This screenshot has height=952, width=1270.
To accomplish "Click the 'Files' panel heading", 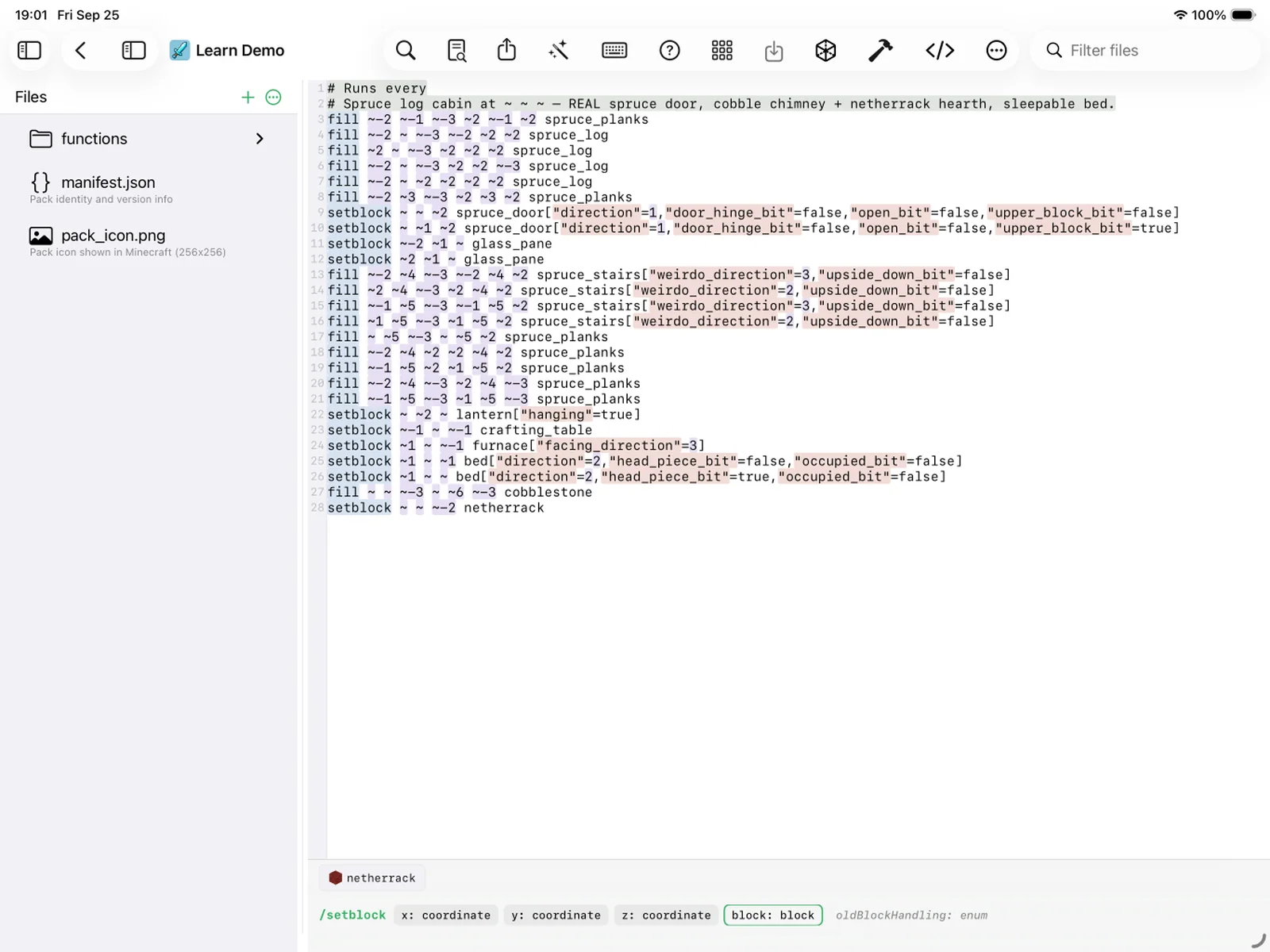I will 31,97.
